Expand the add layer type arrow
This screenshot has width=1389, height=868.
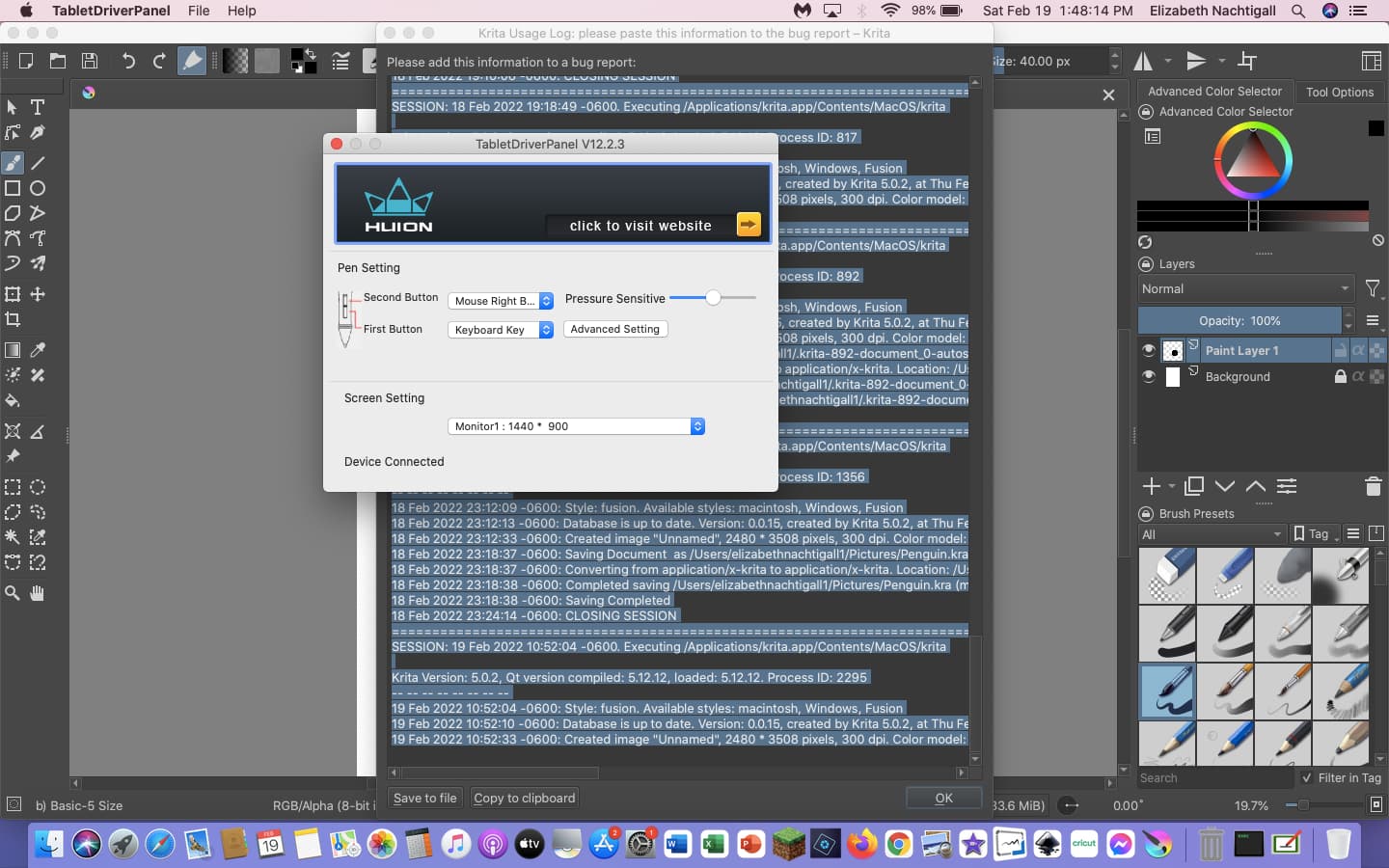[x=1172, y=486]
